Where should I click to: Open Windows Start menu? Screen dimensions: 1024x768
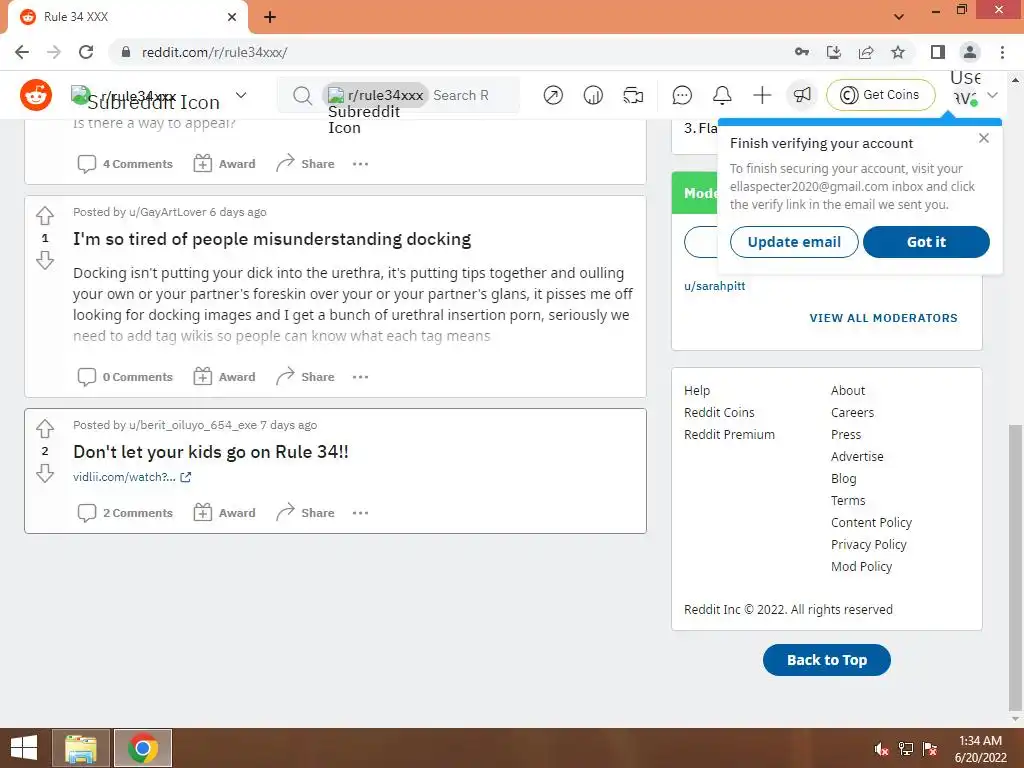point(24,748)
